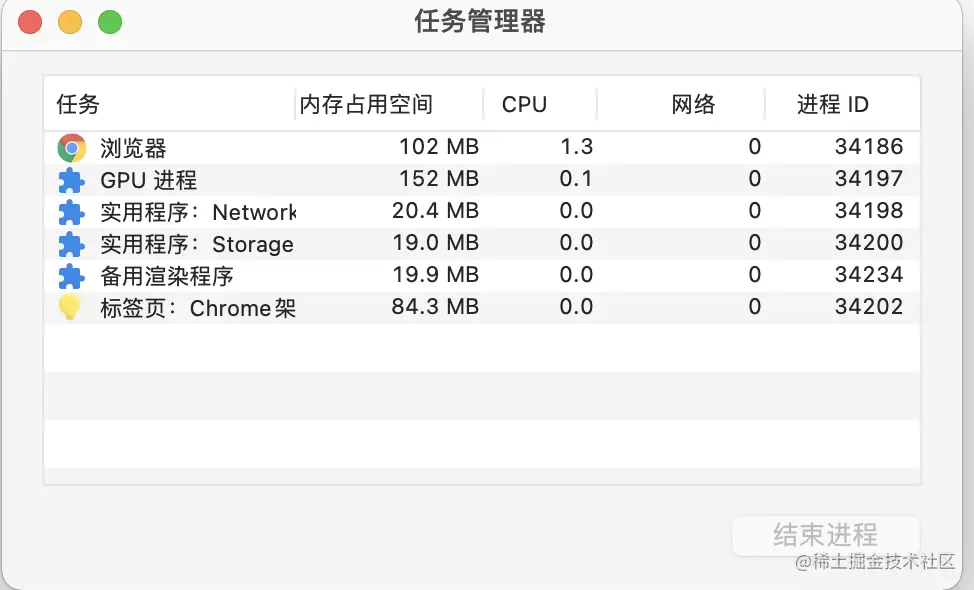Sort by the 内存占用空间 column header
974x590 pixels.
(365, 103)
